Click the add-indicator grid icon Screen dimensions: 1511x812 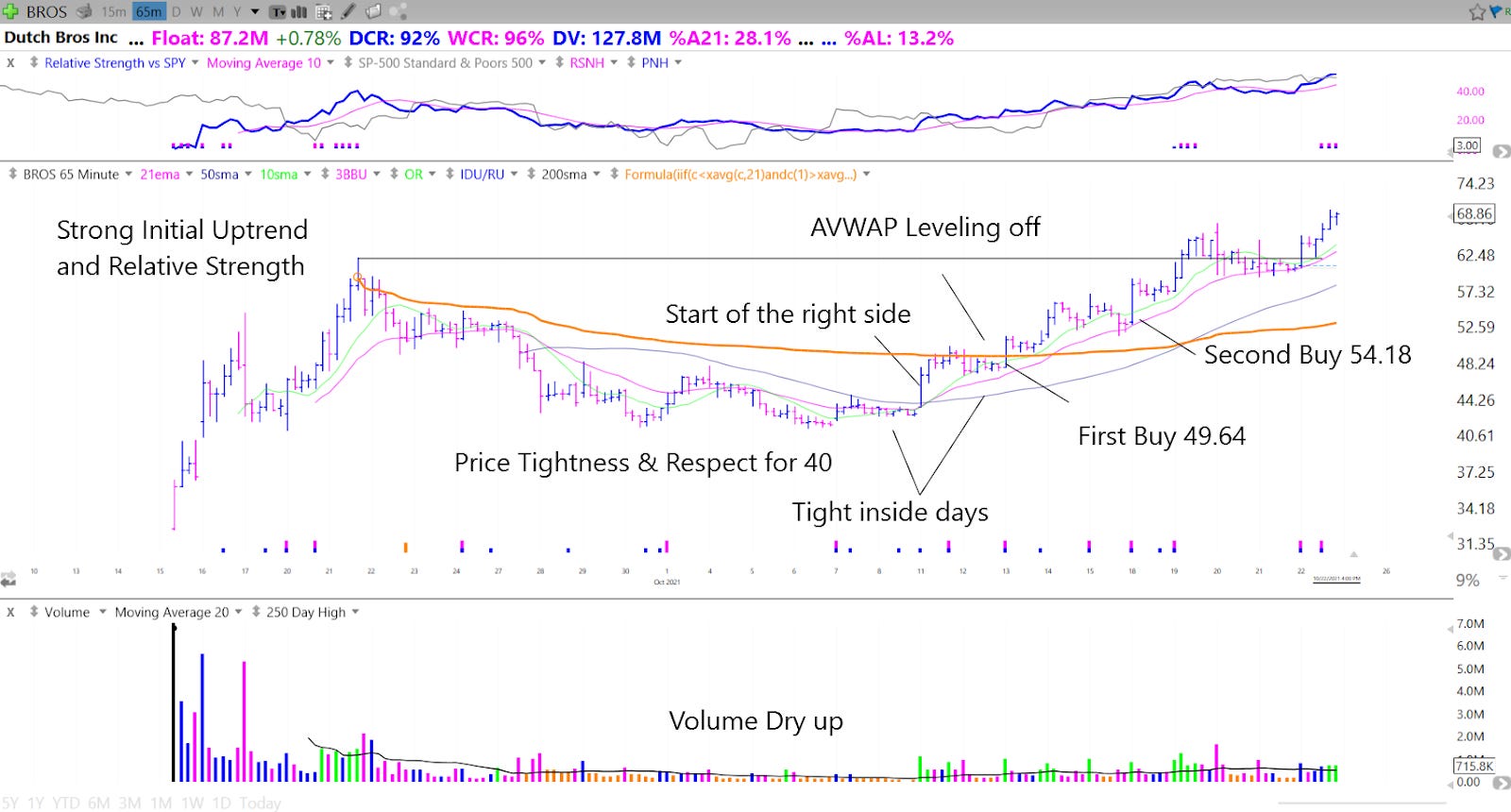pyautogui.click(x=324, y=12)
